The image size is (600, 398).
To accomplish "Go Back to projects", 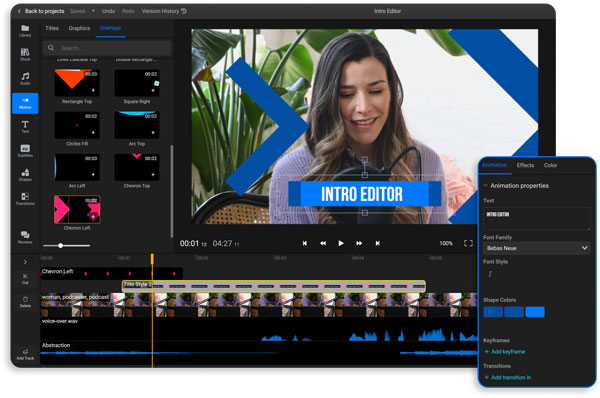I will (41, 11).
